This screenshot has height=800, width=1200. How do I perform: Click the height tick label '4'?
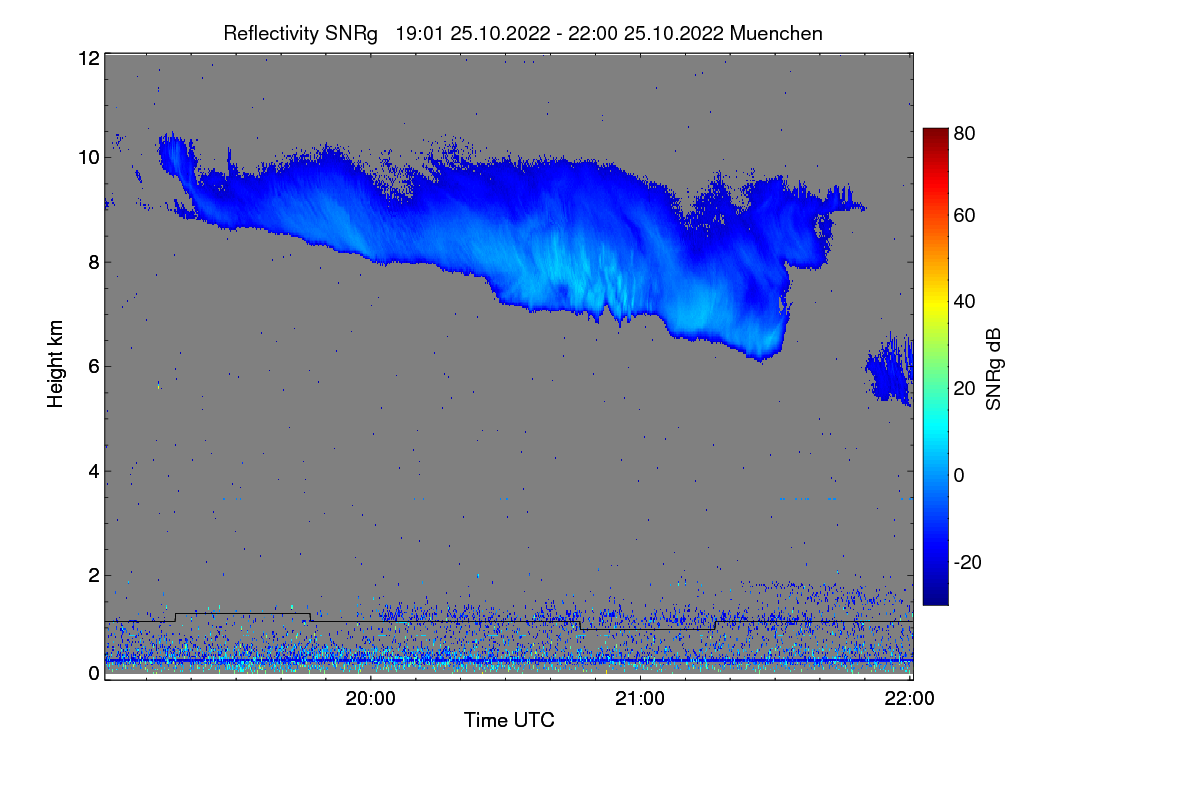click(93, 471)
